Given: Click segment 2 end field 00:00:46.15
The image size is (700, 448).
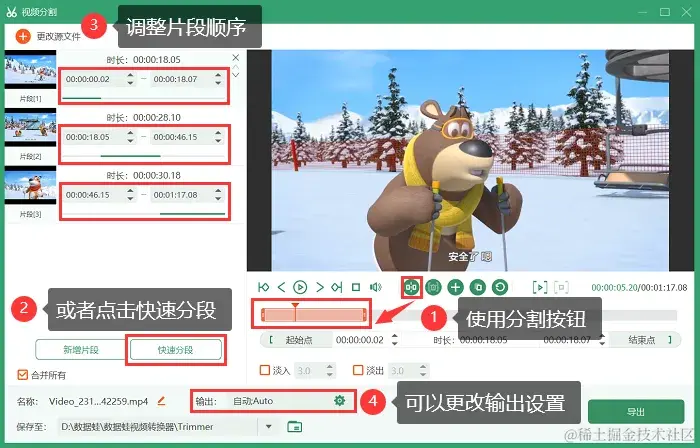Looking at the screenshot, I should 180,137.
